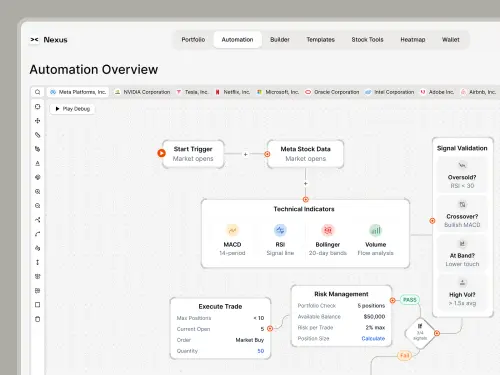Click the Oversold? check icon
500x375 pixels.
point(462,165)
